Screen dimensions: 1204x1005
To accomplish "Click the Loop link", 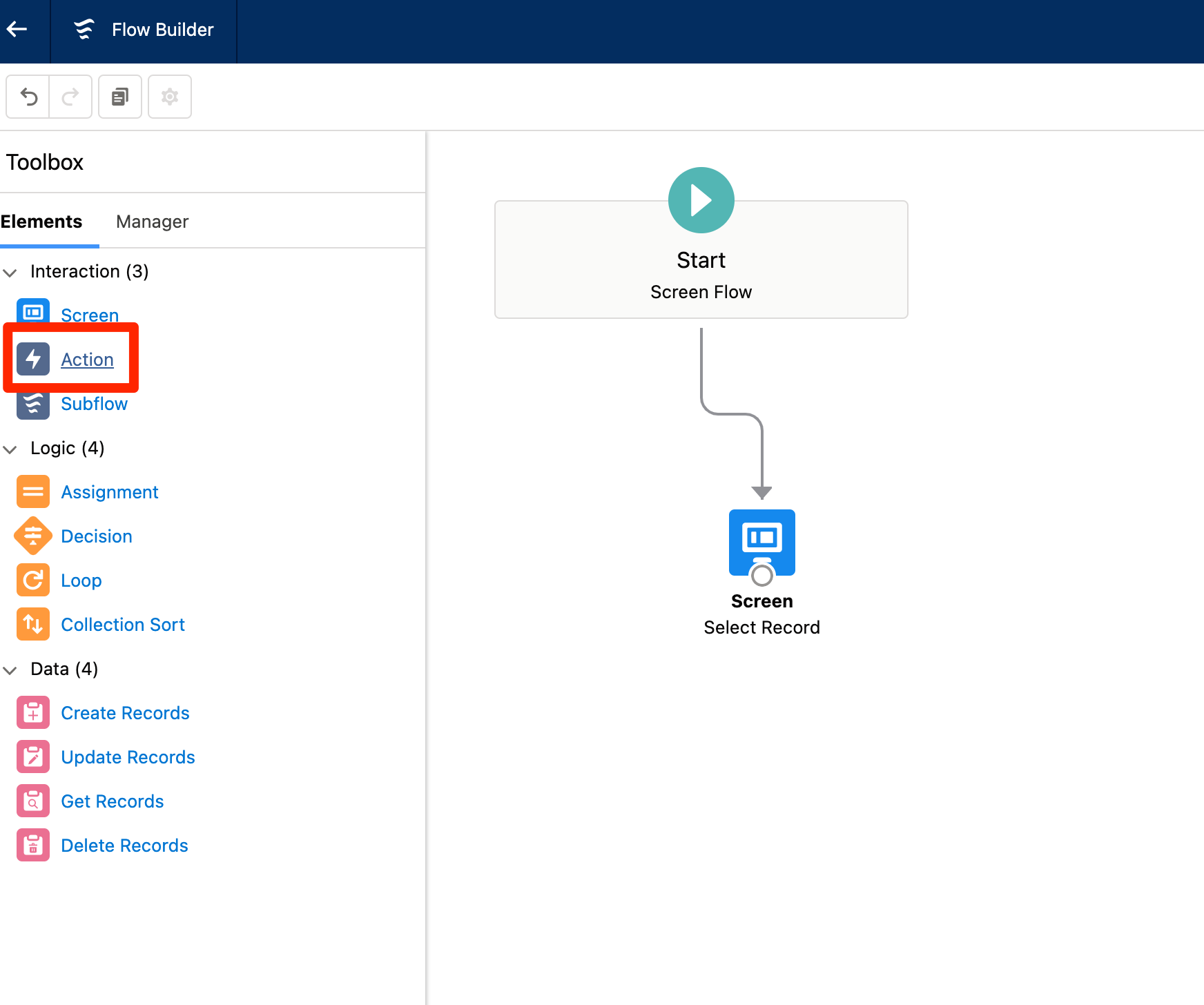I will [81, 580].
